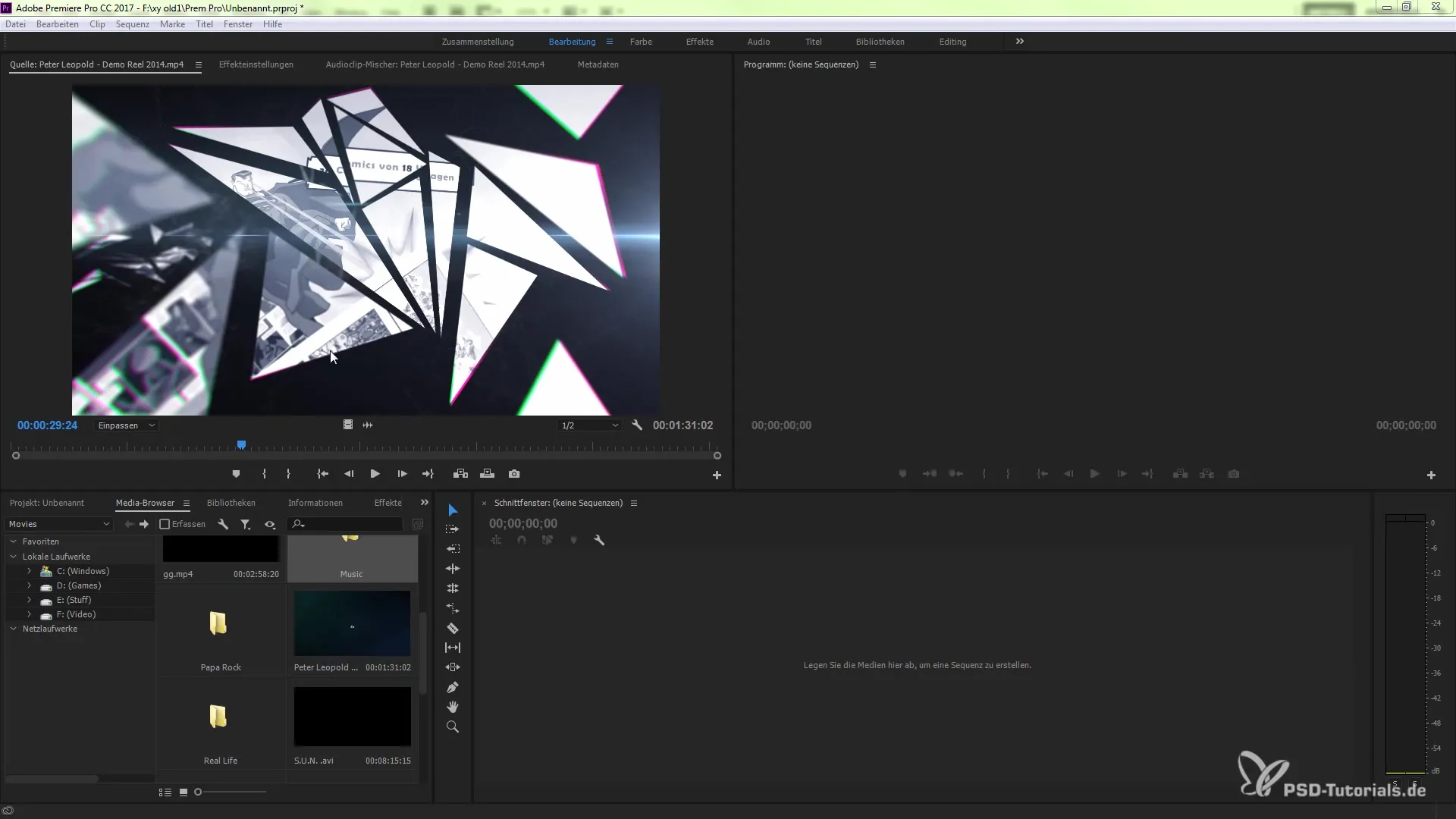1456x819 pixels.
Task: Select the Rolling Edit tool
Action: tap(453, 588)
